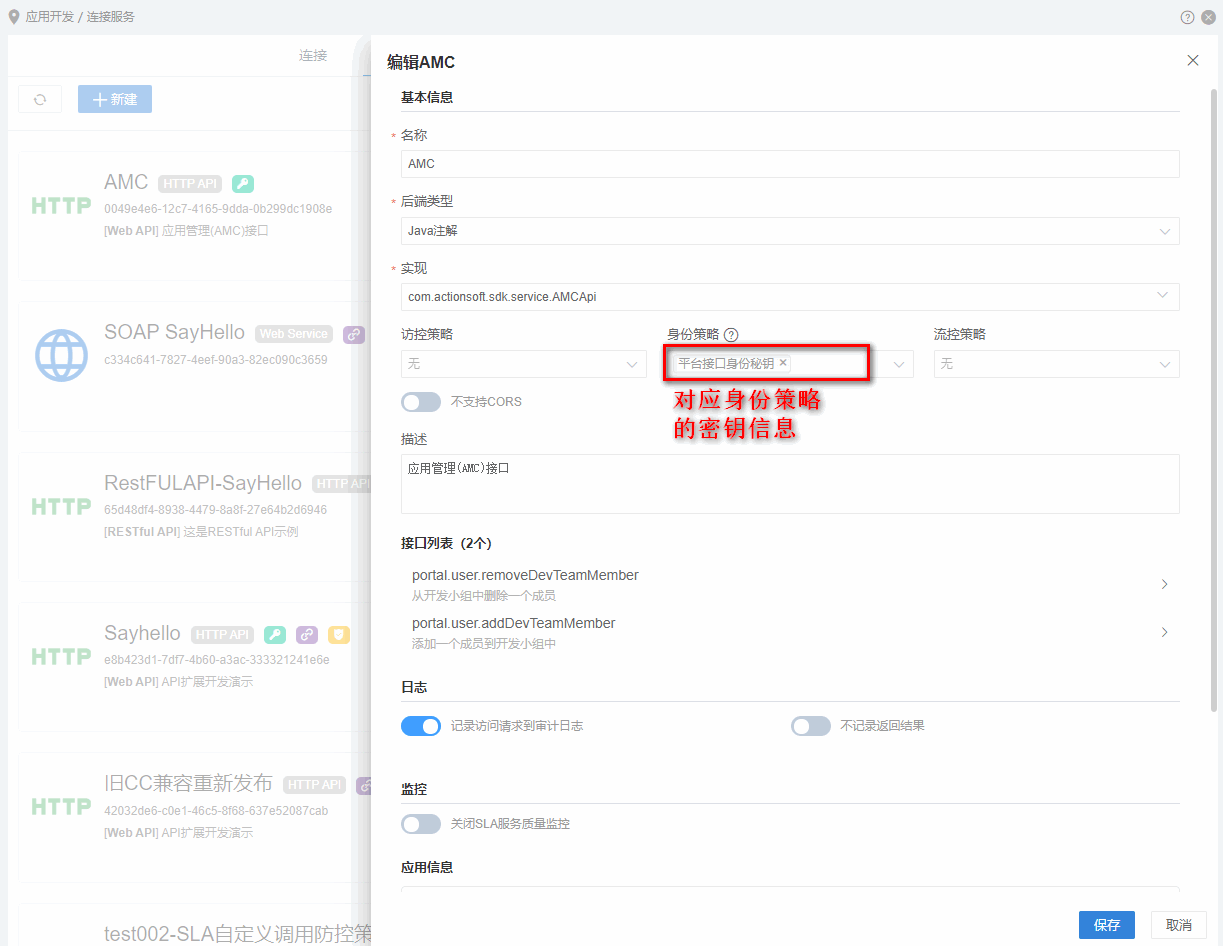Click ID 42032de6-c0e1-46c5-8f68-637e52087cab
The height and width of the screenshot is (946, 1223).
(216, 811)
